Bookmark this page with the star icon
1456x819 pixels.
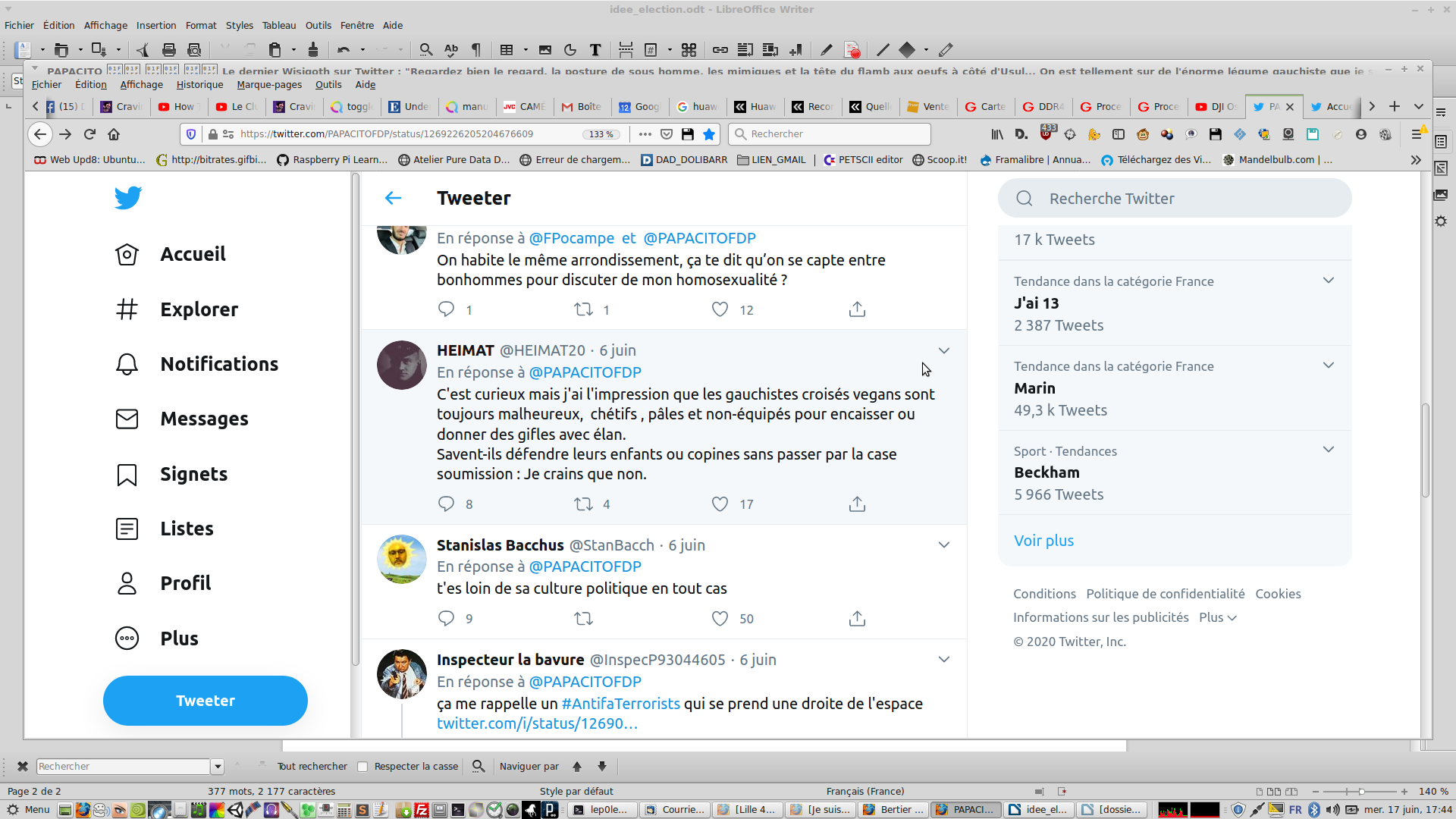coord(709,134)
